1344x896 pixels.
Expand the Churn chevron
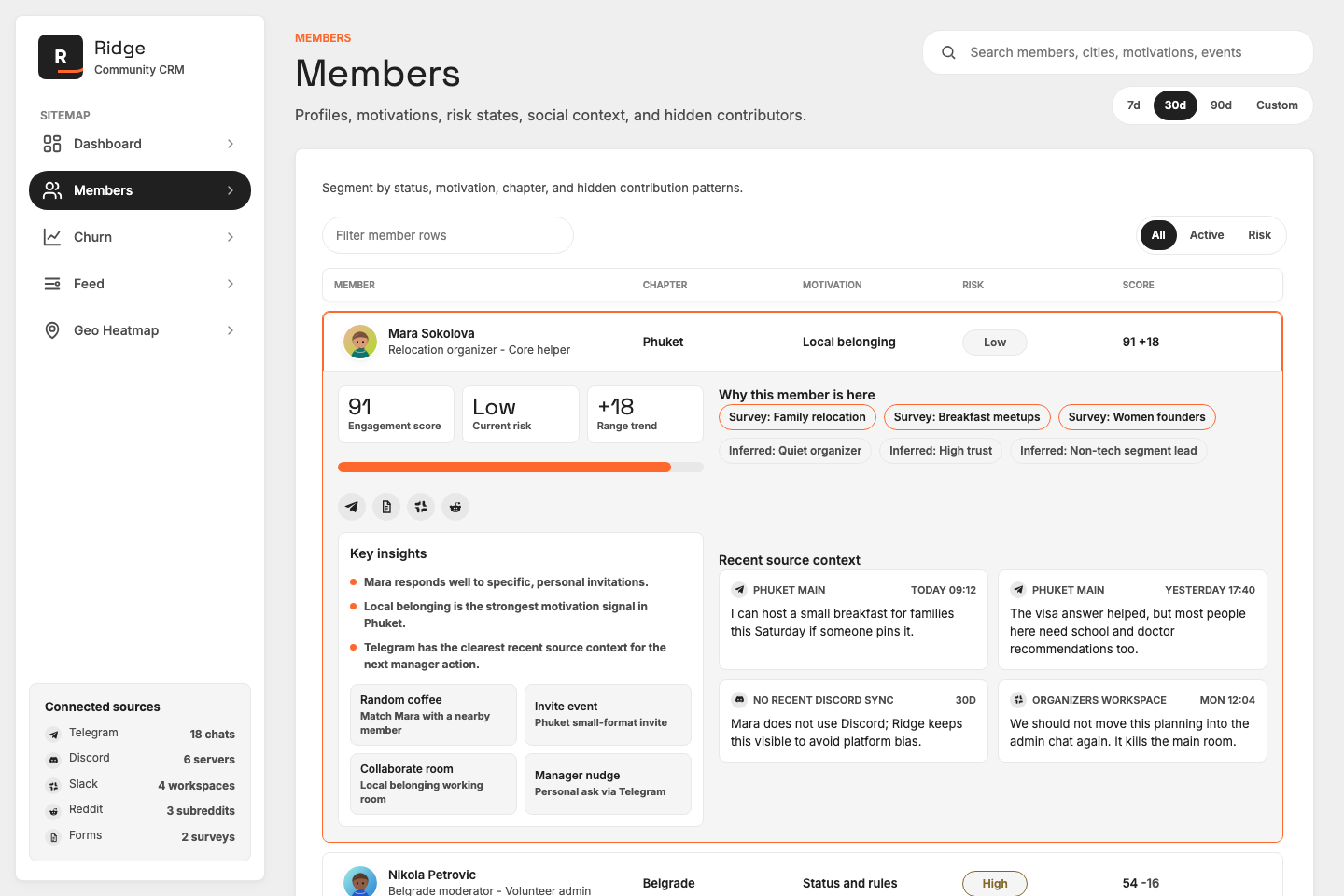[x=231, y=237]
